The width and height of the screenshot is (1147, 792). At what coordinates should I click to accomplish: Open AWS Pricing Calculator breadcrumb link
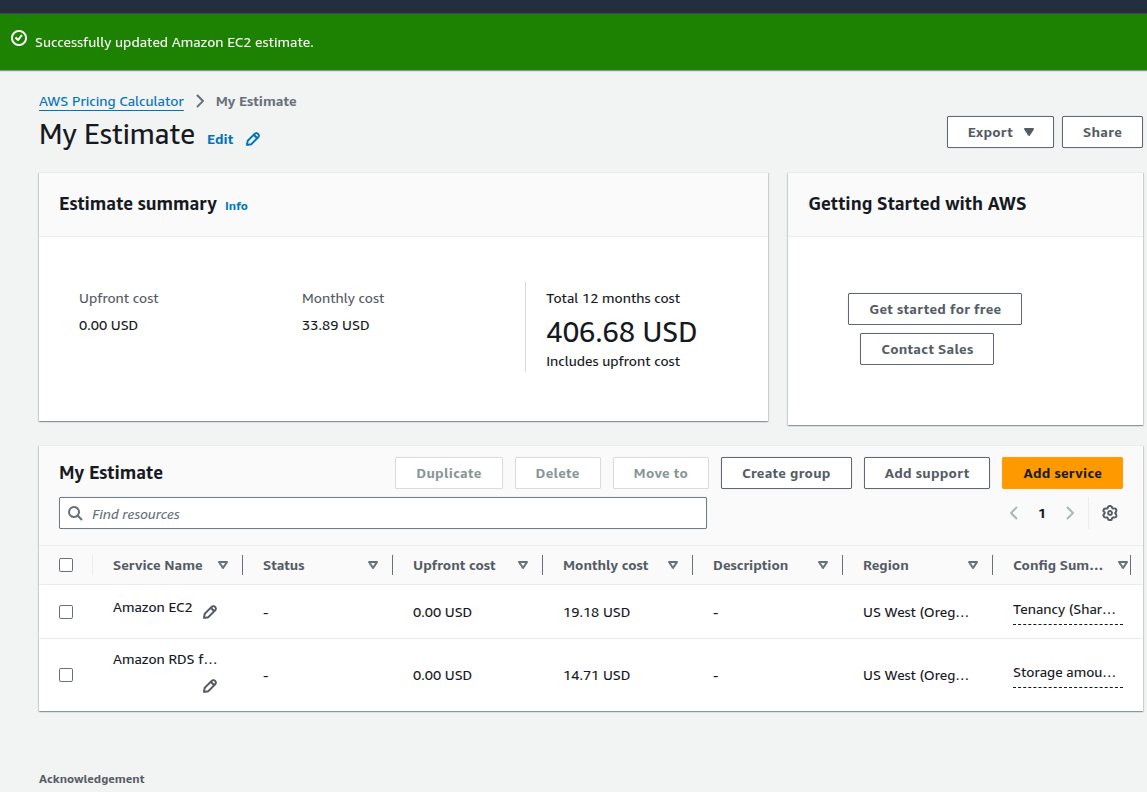[x=111, y=102]
